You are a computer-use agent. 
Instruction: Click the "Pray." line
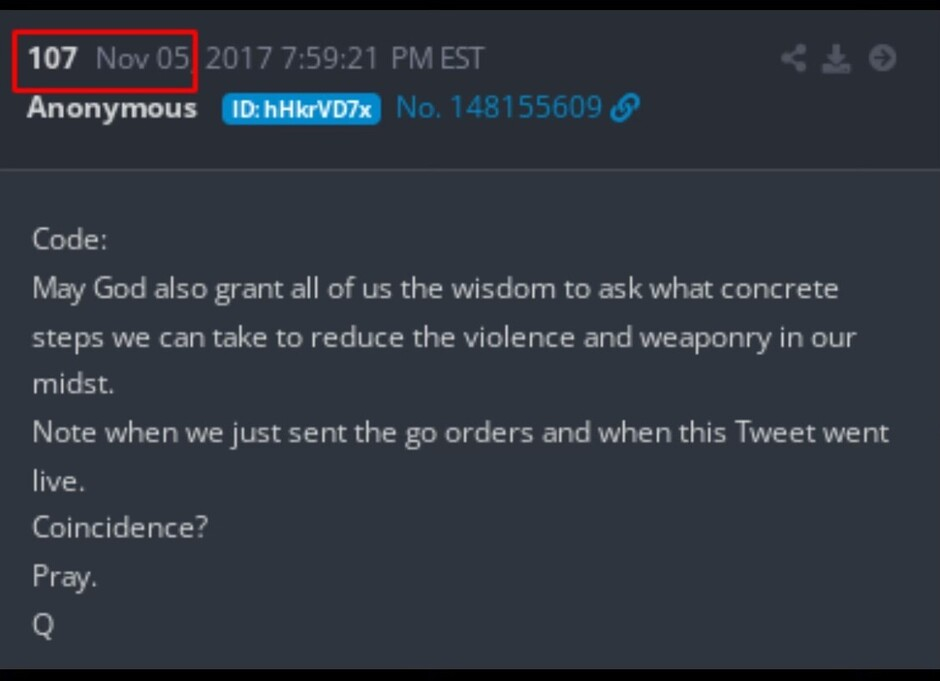click(64, 577)
